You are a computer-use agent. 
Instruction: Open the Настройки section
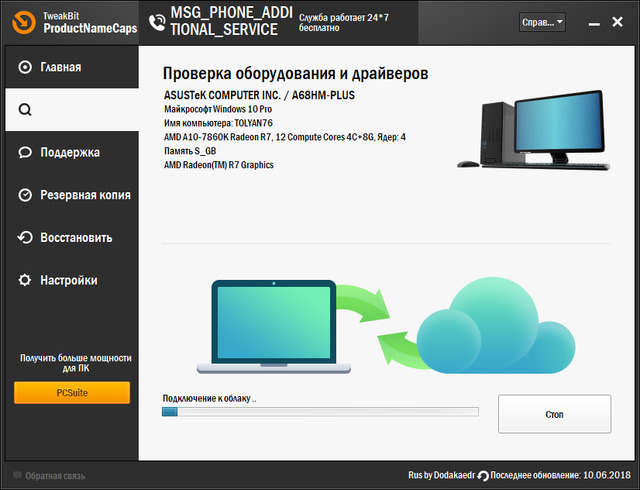click(x=69, y=281)
